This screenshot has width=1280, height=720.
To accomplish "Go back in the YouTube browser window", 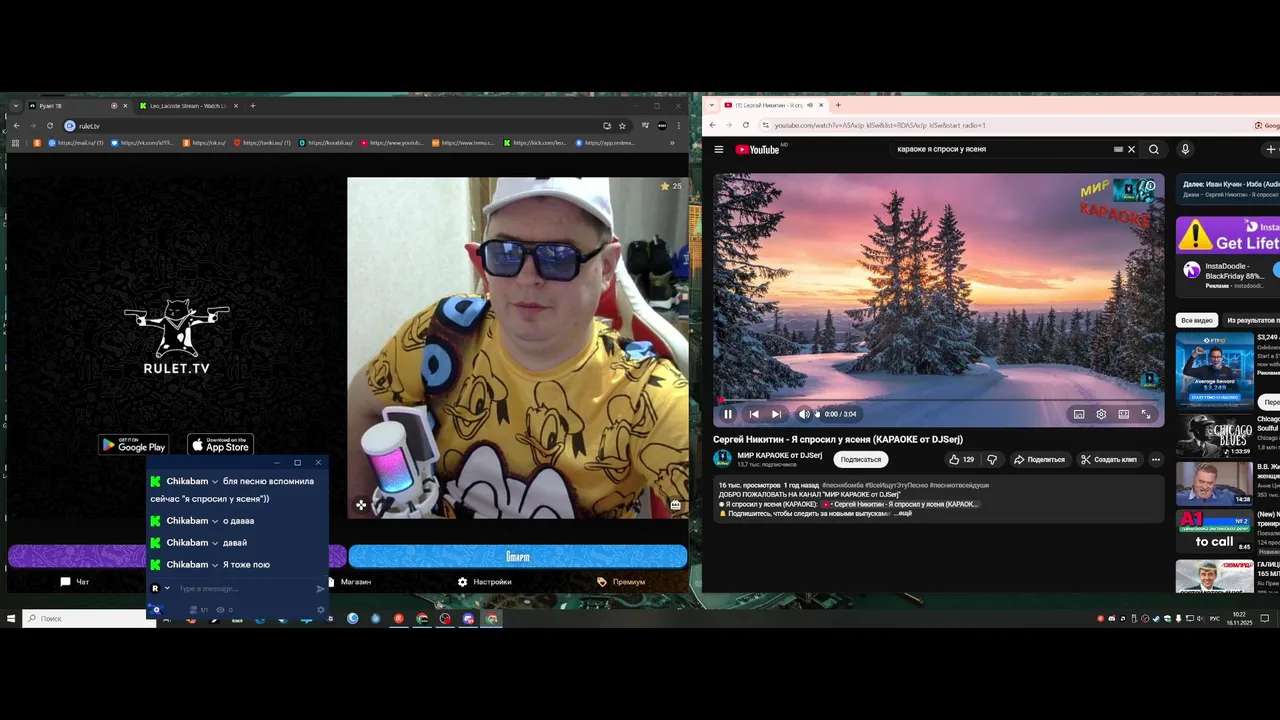I will 712,125.
